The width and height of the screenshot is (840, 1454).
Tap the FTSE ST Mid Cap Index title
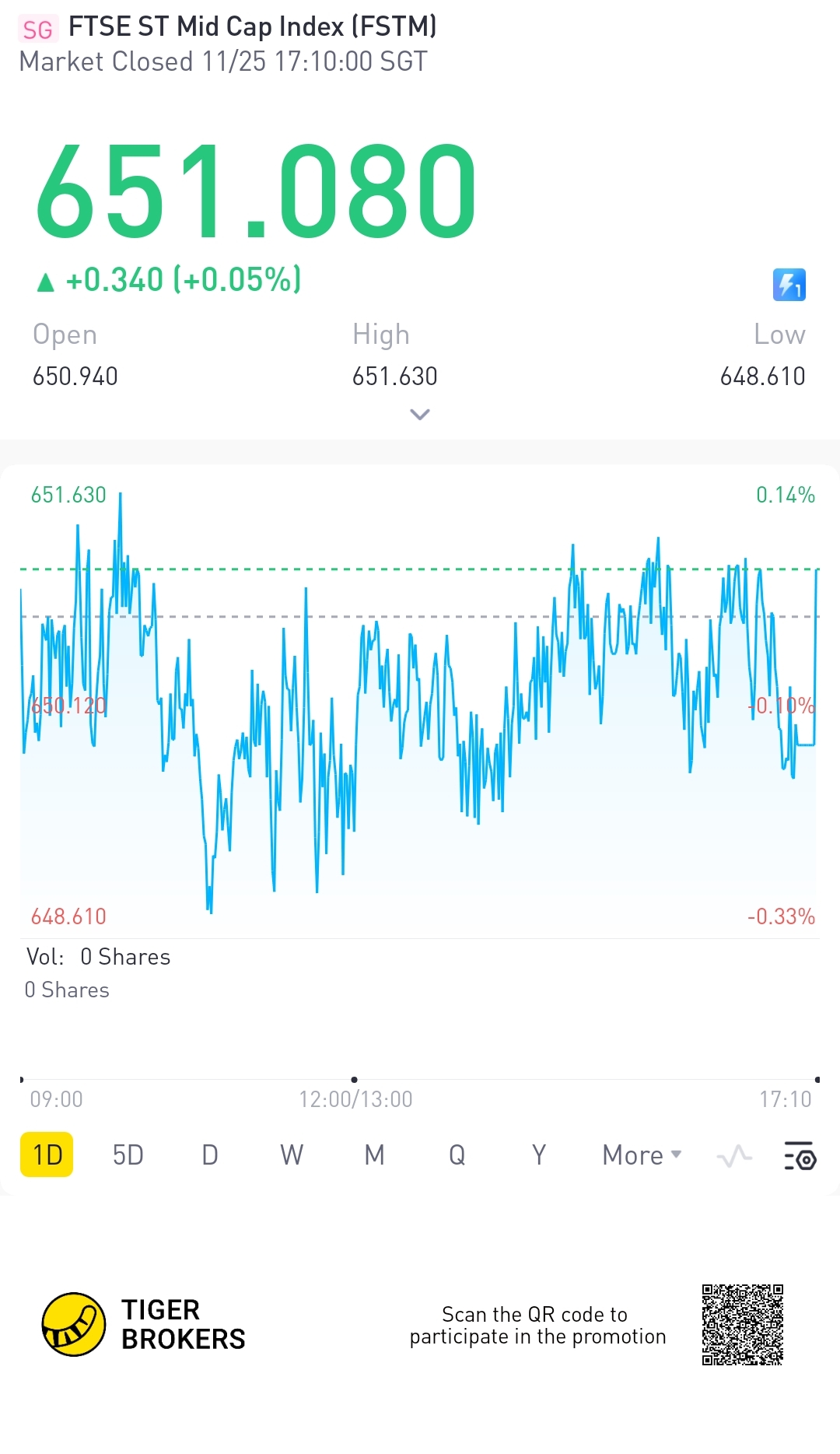pyautogui.click(x=252, y=26)
